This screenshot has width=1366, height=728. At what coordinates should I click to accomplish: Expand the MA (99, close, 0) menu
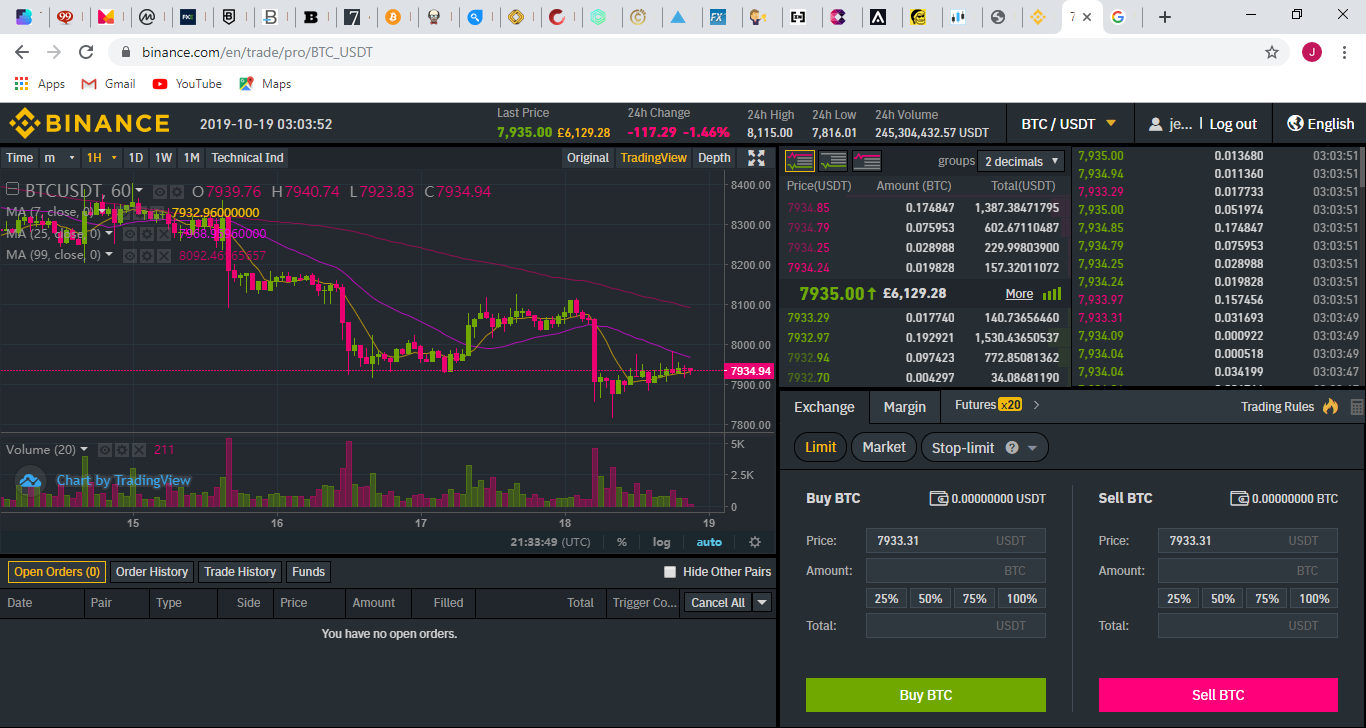[x=108, y=256]
